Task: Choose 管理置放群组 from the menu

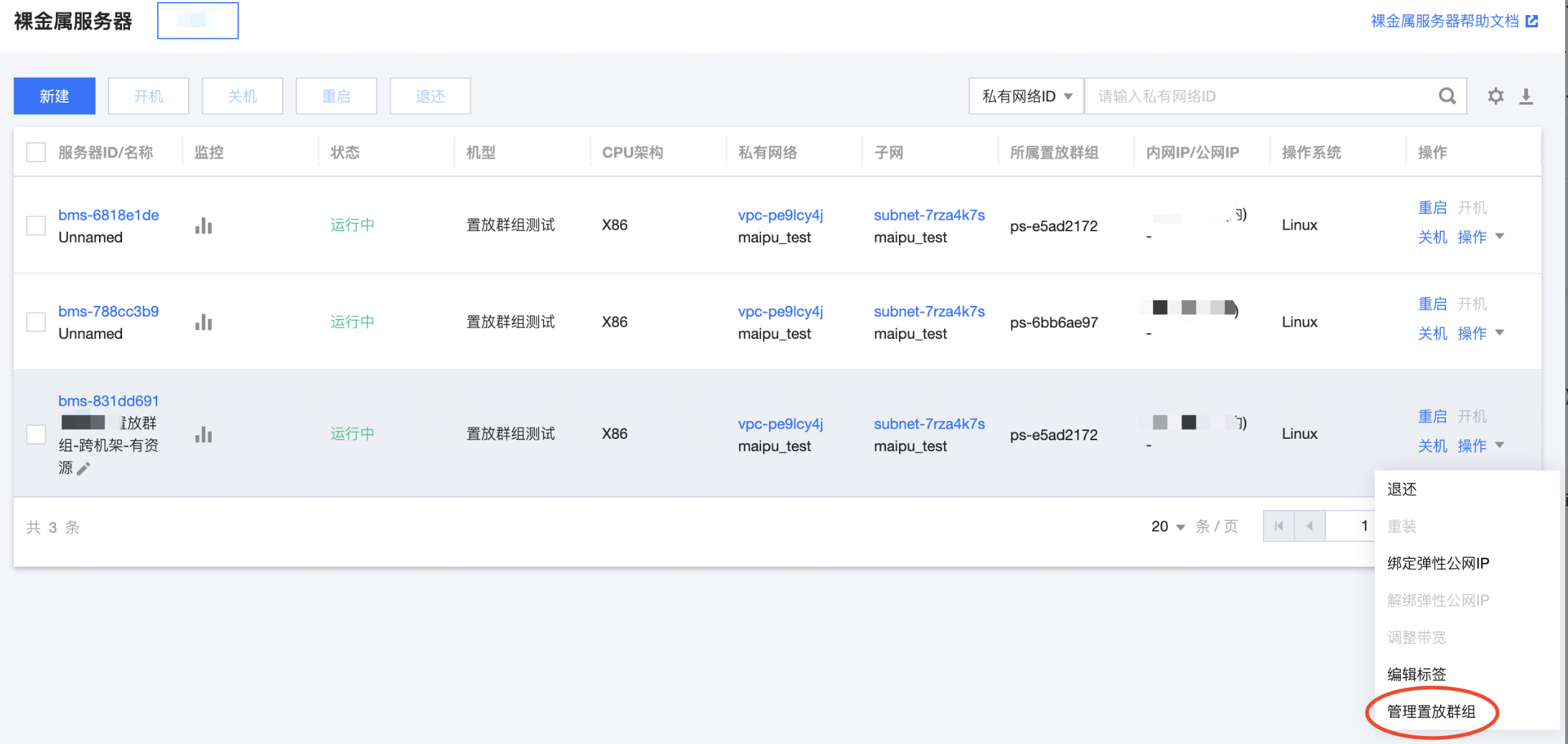Action: coord(1431,712)
